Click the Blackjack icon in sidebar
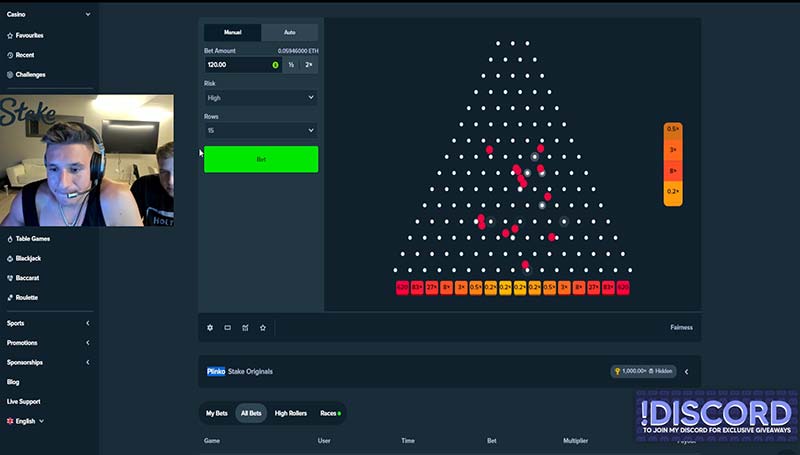Viewport: 800px width, 455px height. click(10, 259)
